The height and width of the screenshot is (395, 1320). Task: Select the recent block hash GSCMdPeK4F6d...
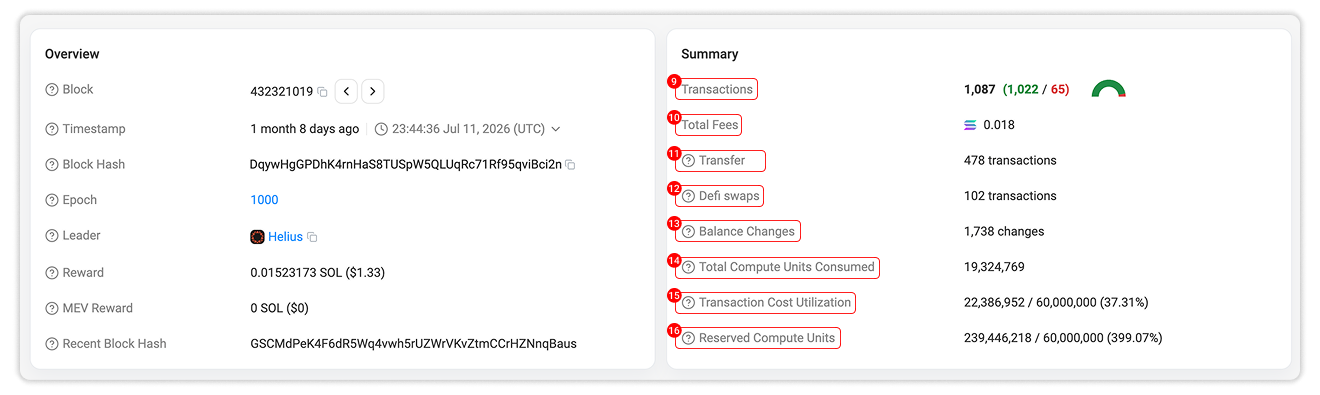pyautogui.click(x=413, y=344)
